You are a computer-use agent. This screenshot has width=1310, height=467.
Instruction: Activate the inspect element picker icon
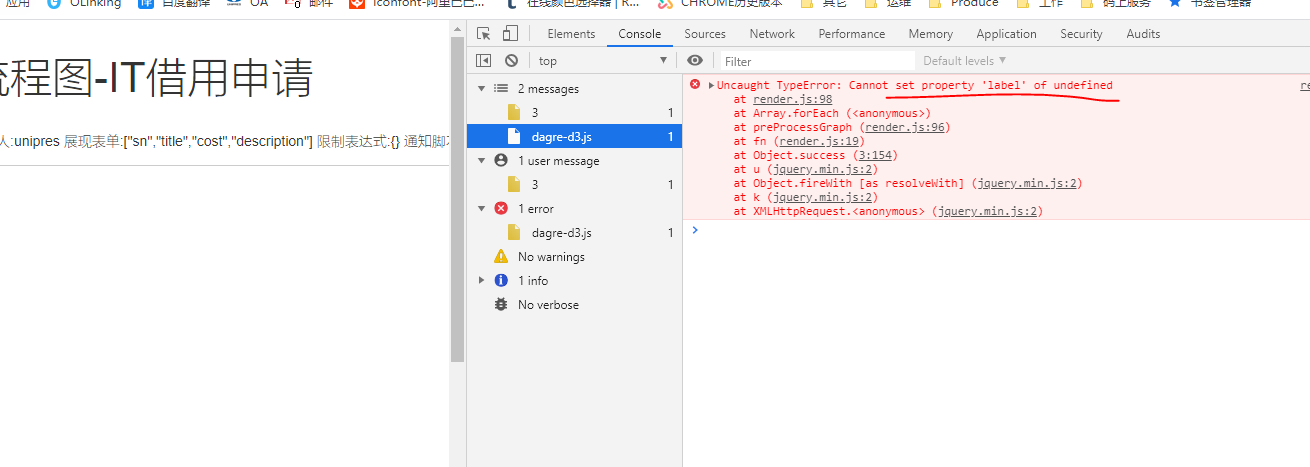pyautogui.click(x=484, y=34)
